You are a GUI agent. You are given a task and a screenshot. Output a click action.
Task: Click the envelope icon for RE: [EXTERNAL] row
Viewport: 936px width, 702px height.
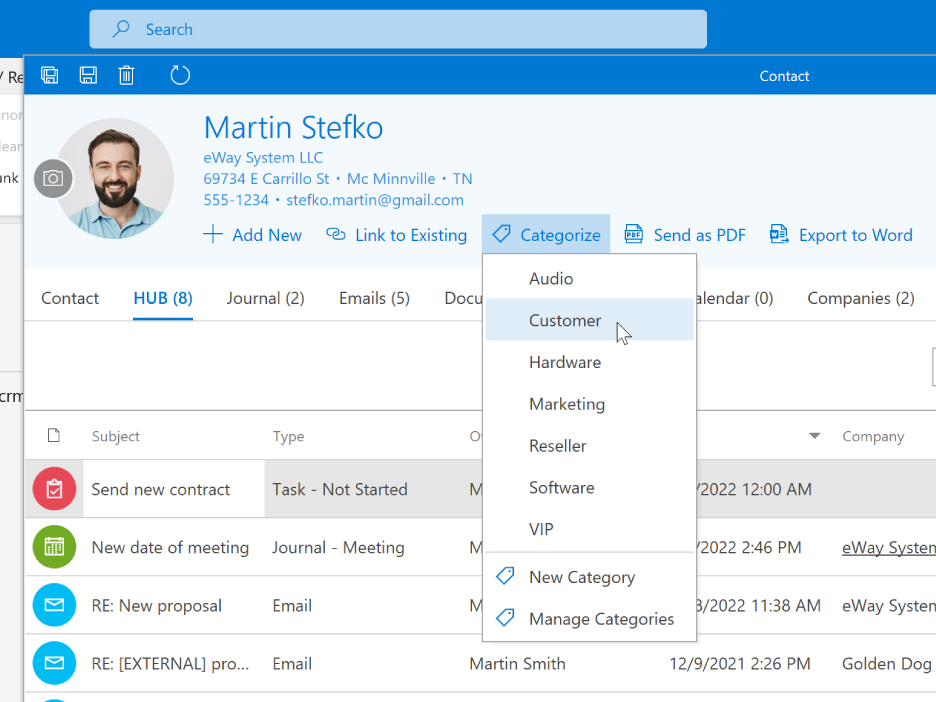coord(54,663)
